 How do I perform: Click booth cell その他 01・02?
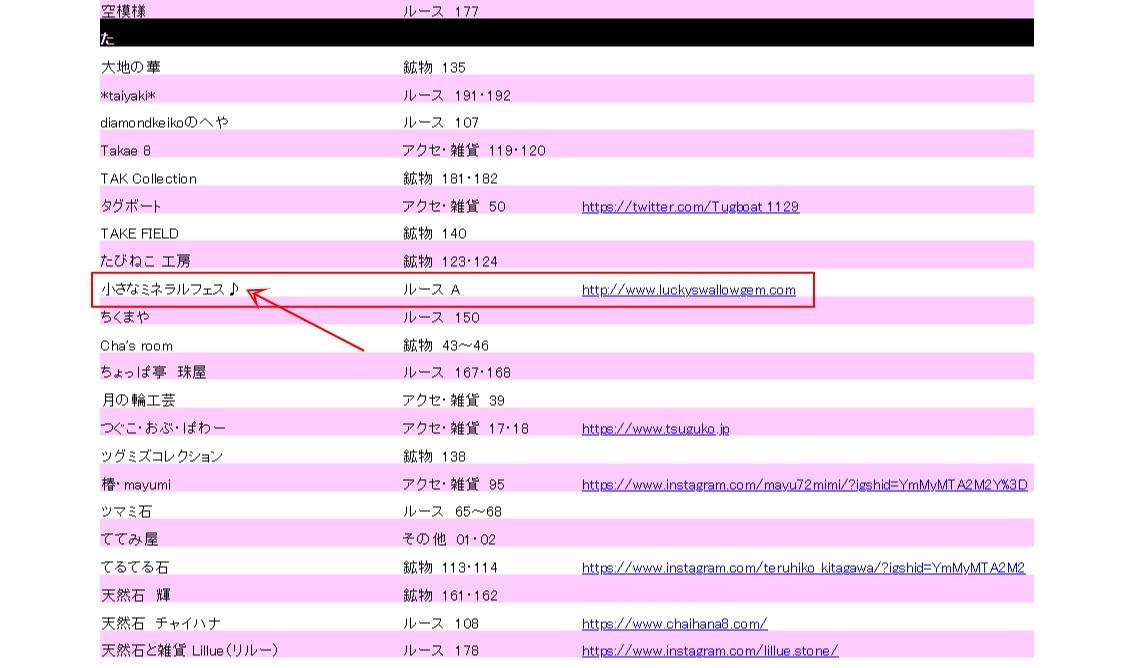tap(450, 539)
